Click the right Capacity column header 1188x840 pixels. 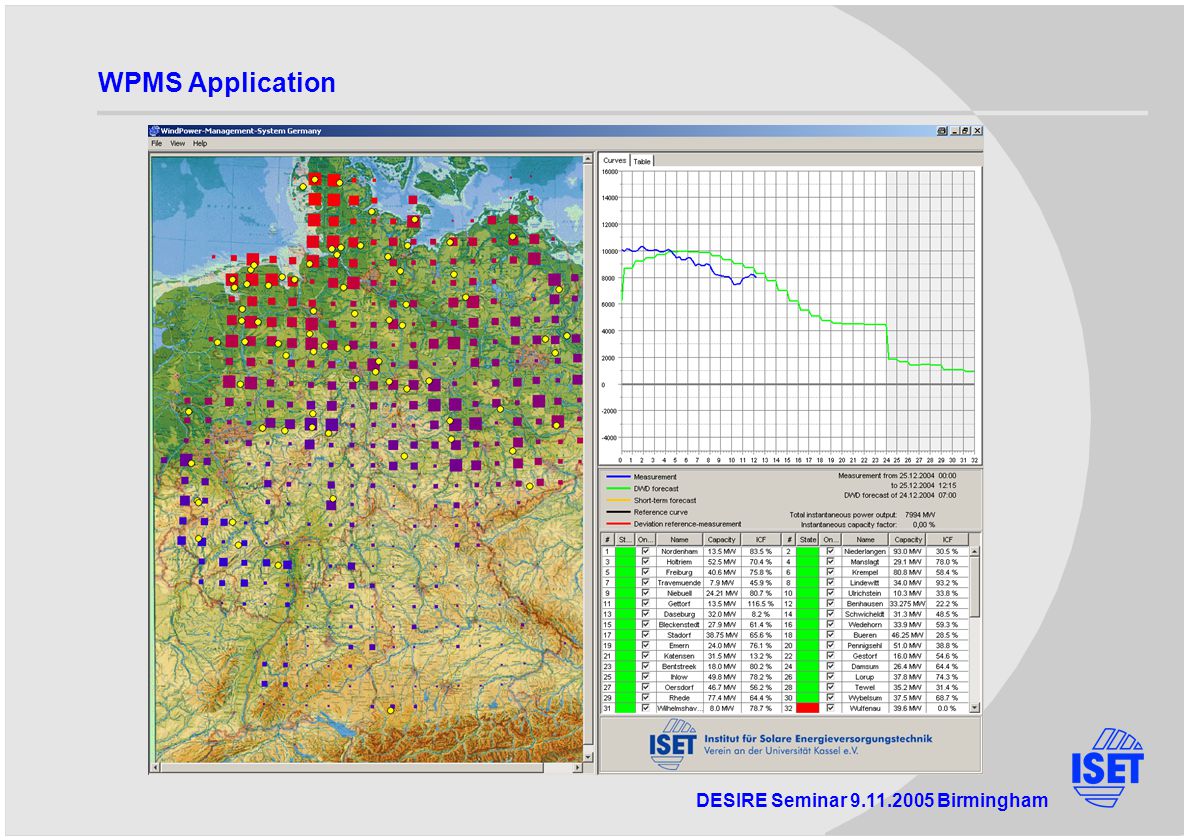(x=908, y=540)
